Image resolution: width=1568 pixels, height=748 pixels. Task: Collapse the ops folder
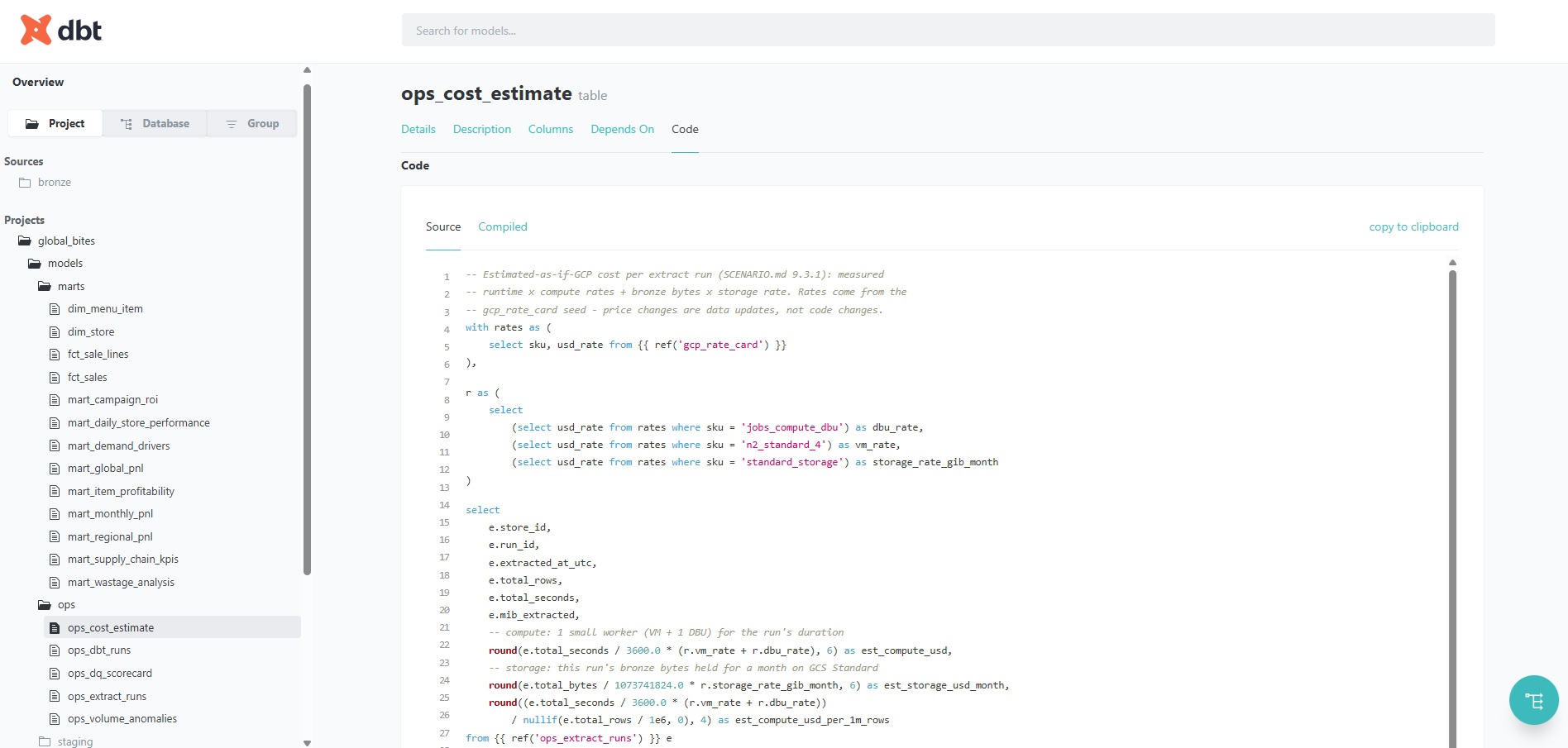click(x=66, y=605)
